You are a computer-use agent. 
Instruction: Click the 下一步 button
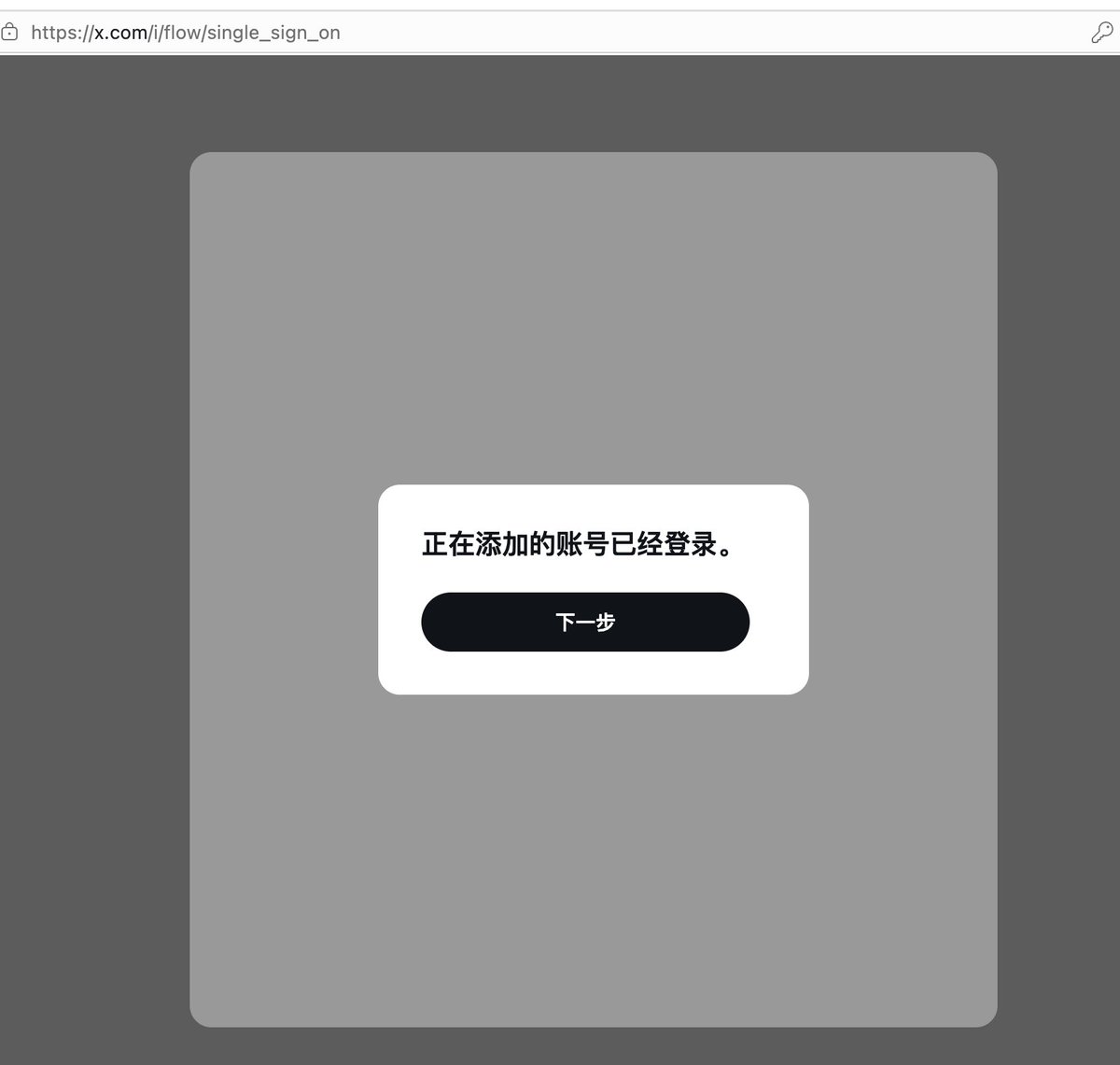[585, 622]
